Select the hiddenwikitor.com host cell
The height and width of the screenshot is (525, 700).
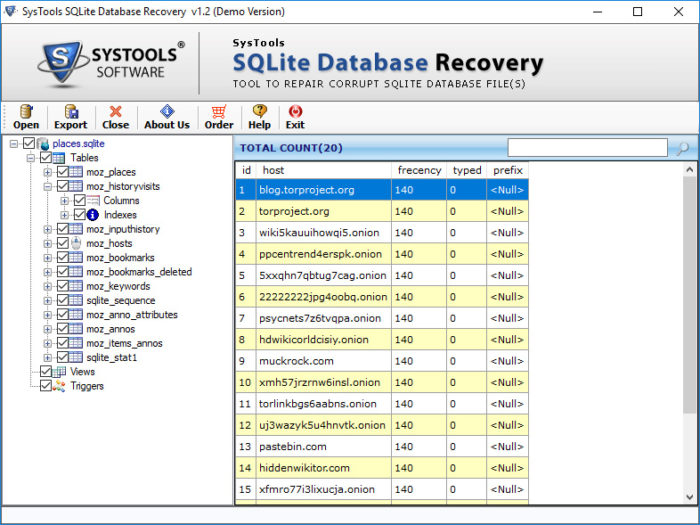pyautogui.click(x=324, y=468)
